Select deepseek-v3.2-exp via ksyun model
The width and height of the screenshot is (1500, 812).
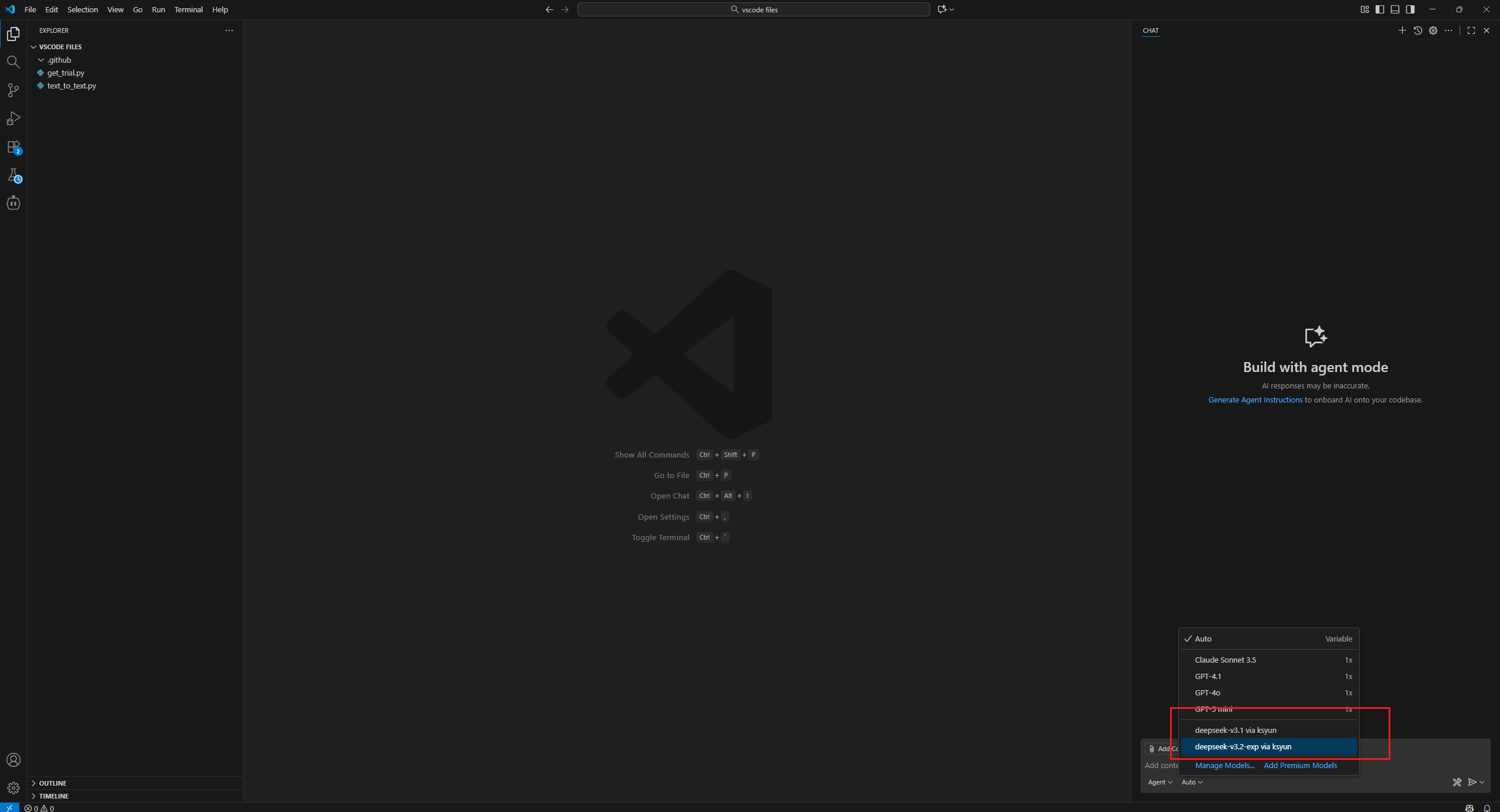click(1243, 746)
